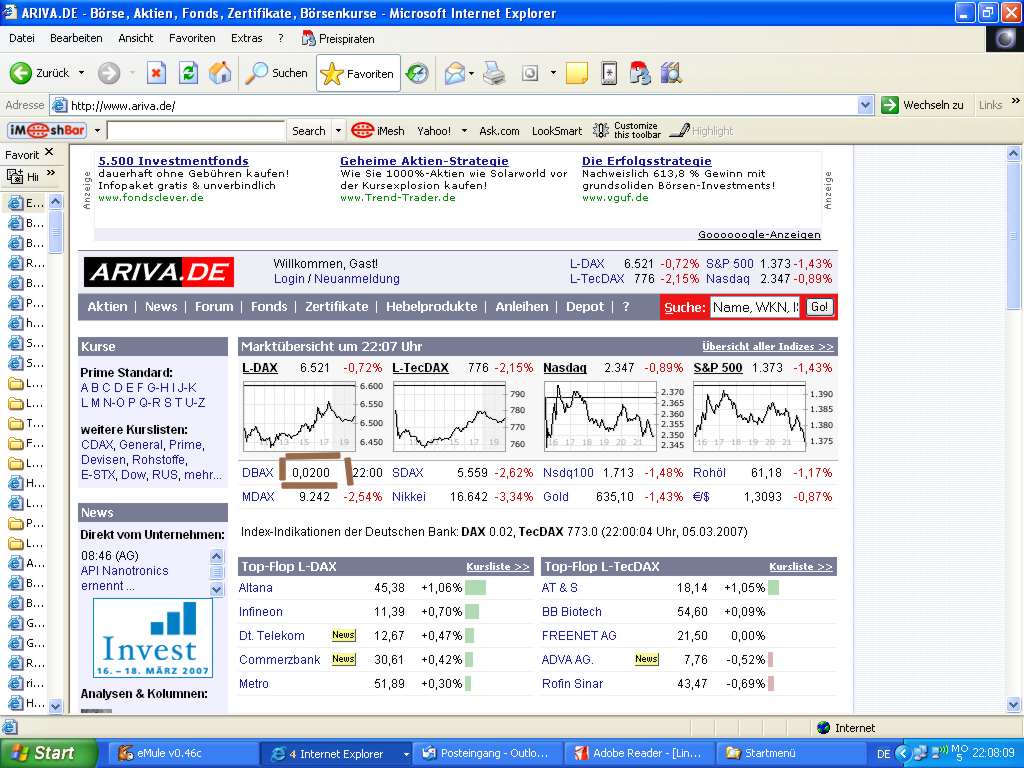Click the Dt. Telekom News badge
The width and height of the screenshot is (1024, 768).
point(344,635)
